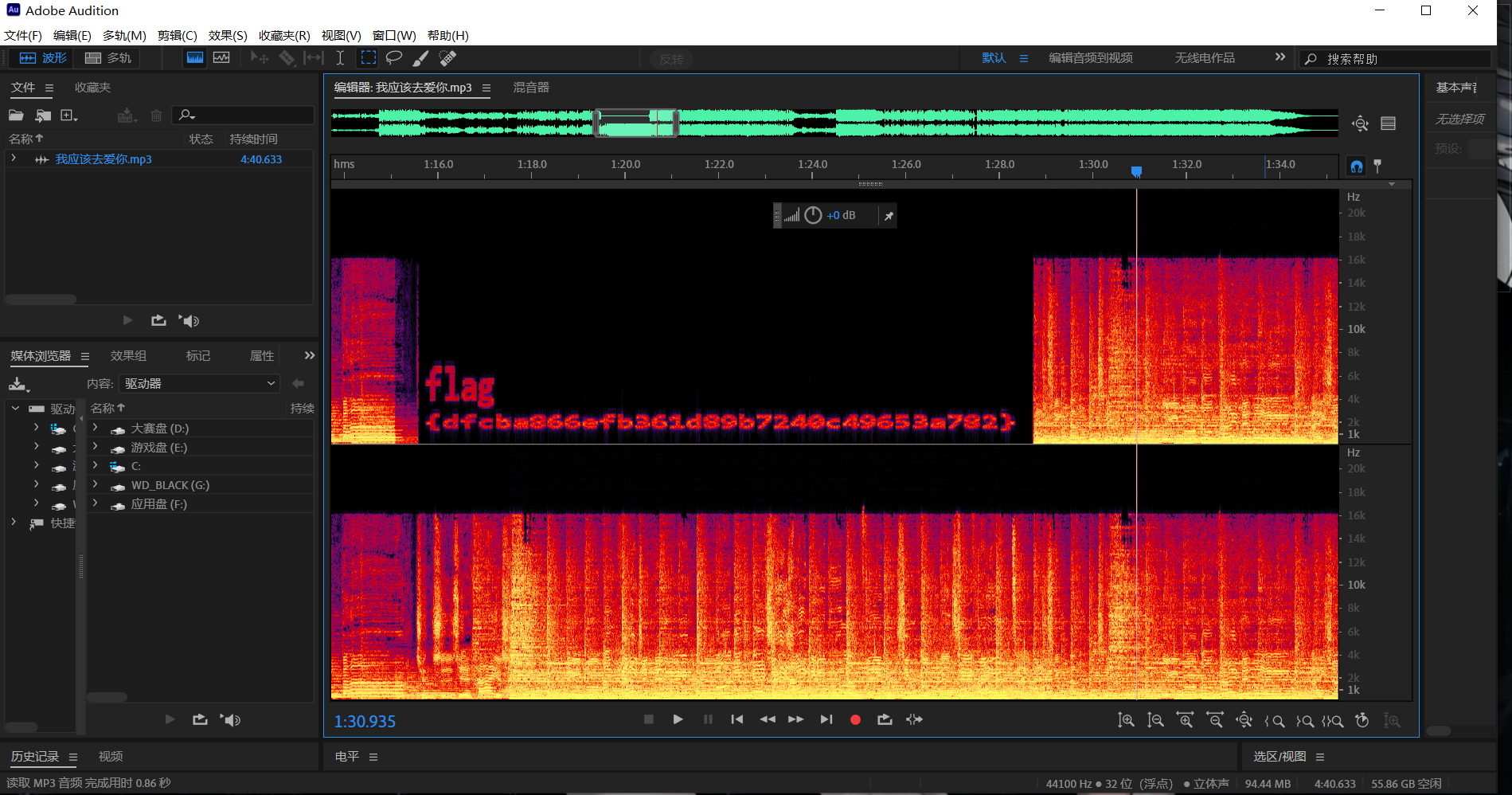
Task: Select the Time Selection tool
Action: click(x=340, y=58)
